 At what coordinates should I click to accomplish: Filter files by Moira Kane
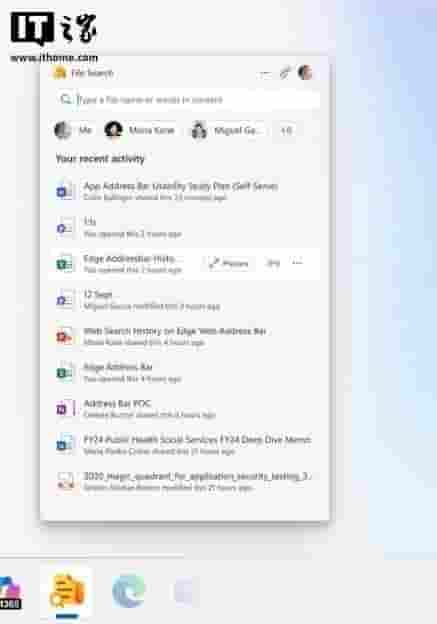point(140,130)
